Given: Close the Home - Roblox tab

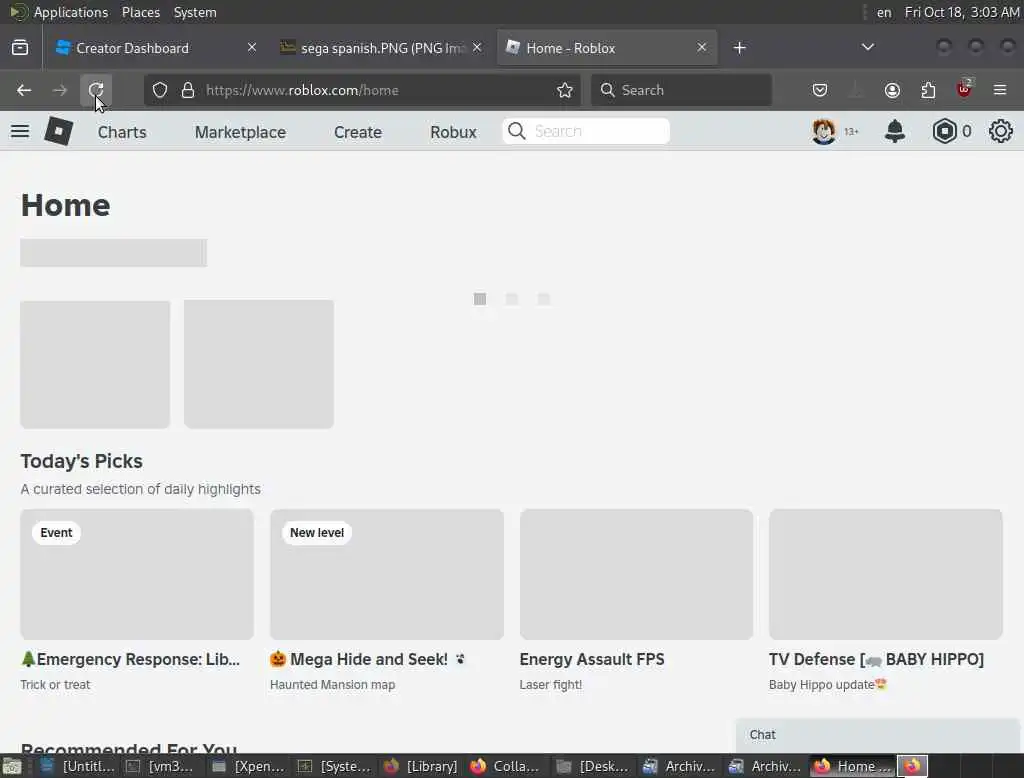Looking at the screenshot, I should click(701, 48).
